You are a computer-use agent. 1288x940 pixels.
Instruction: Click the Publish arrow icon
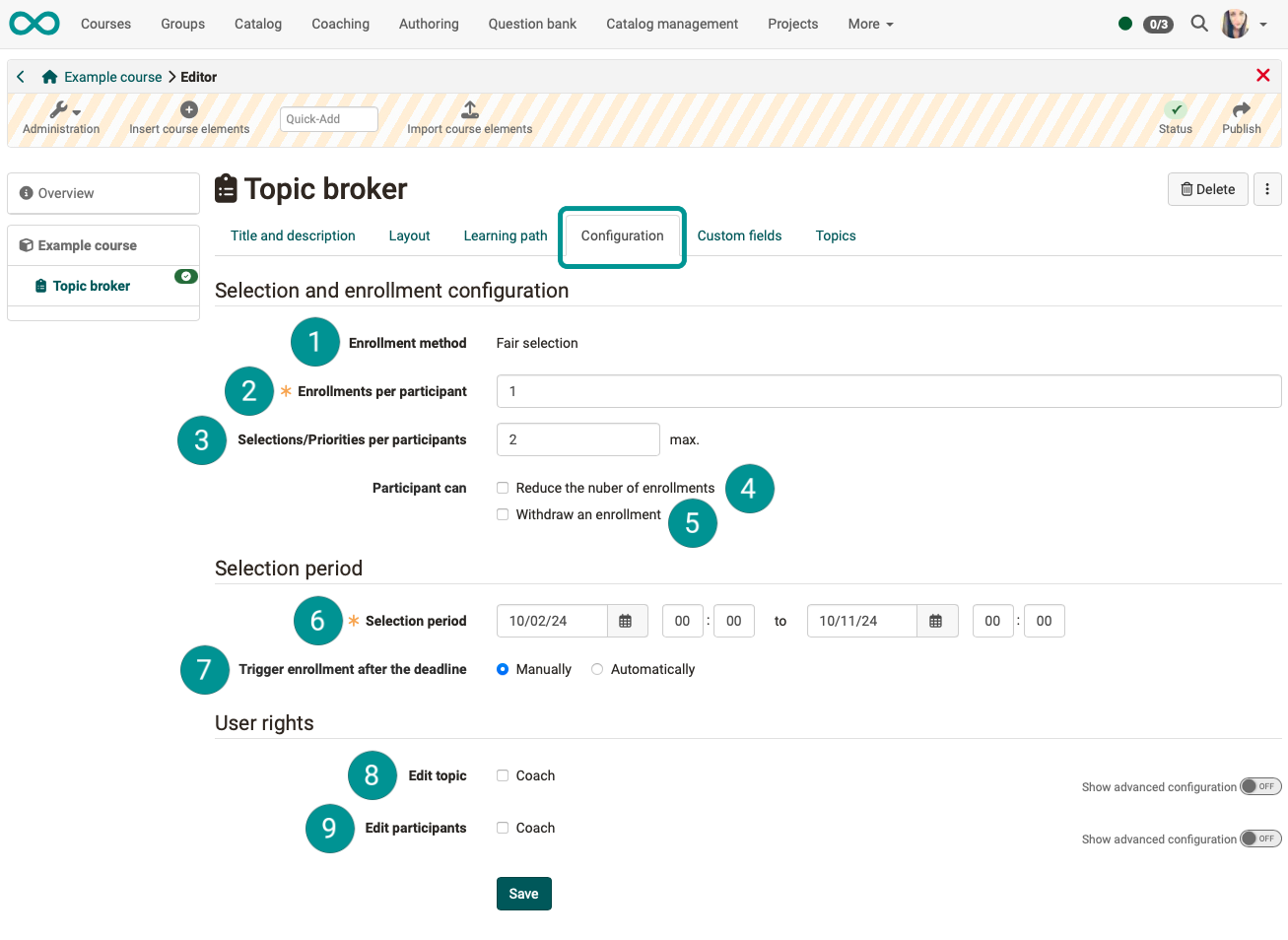coord(1242,109)
